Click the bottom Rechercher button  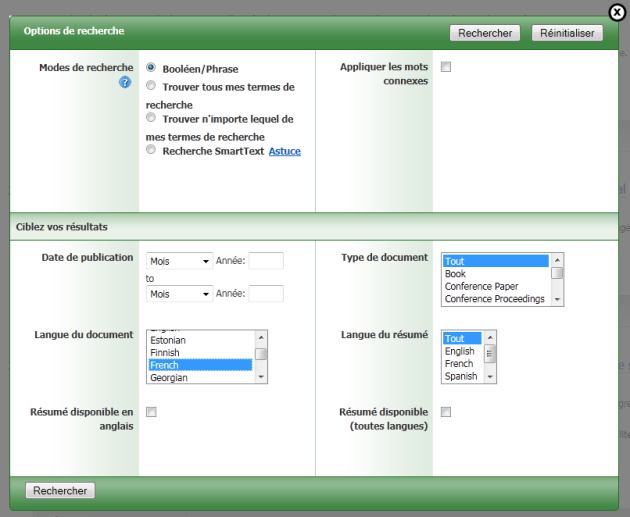pyautogui.click(x=60, y=491)
